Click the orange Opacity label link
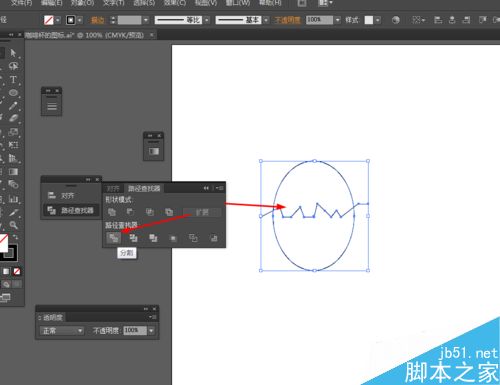500x385 pixels. pyautogui.click(x=288, y=20)
